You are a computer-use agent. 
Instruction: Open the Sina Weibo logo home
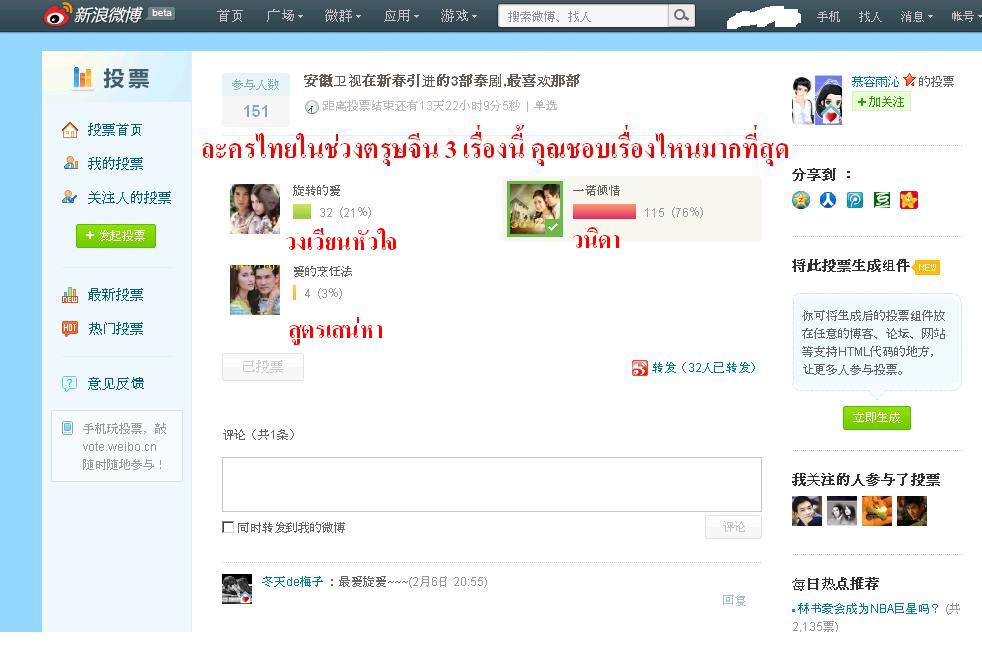(94, 14)
